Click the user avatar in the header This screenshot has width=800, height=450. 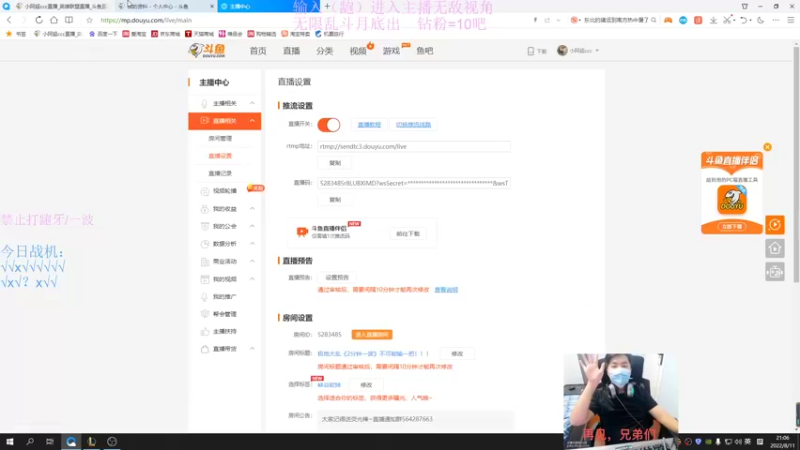562,51
